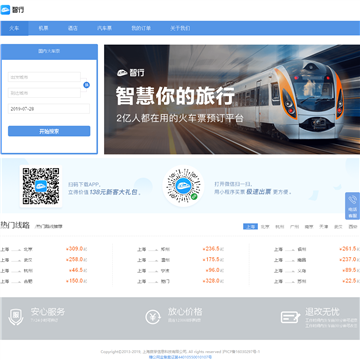
Task: Click the 智慧你的旅行 train banner
Action: click(232, 99)
